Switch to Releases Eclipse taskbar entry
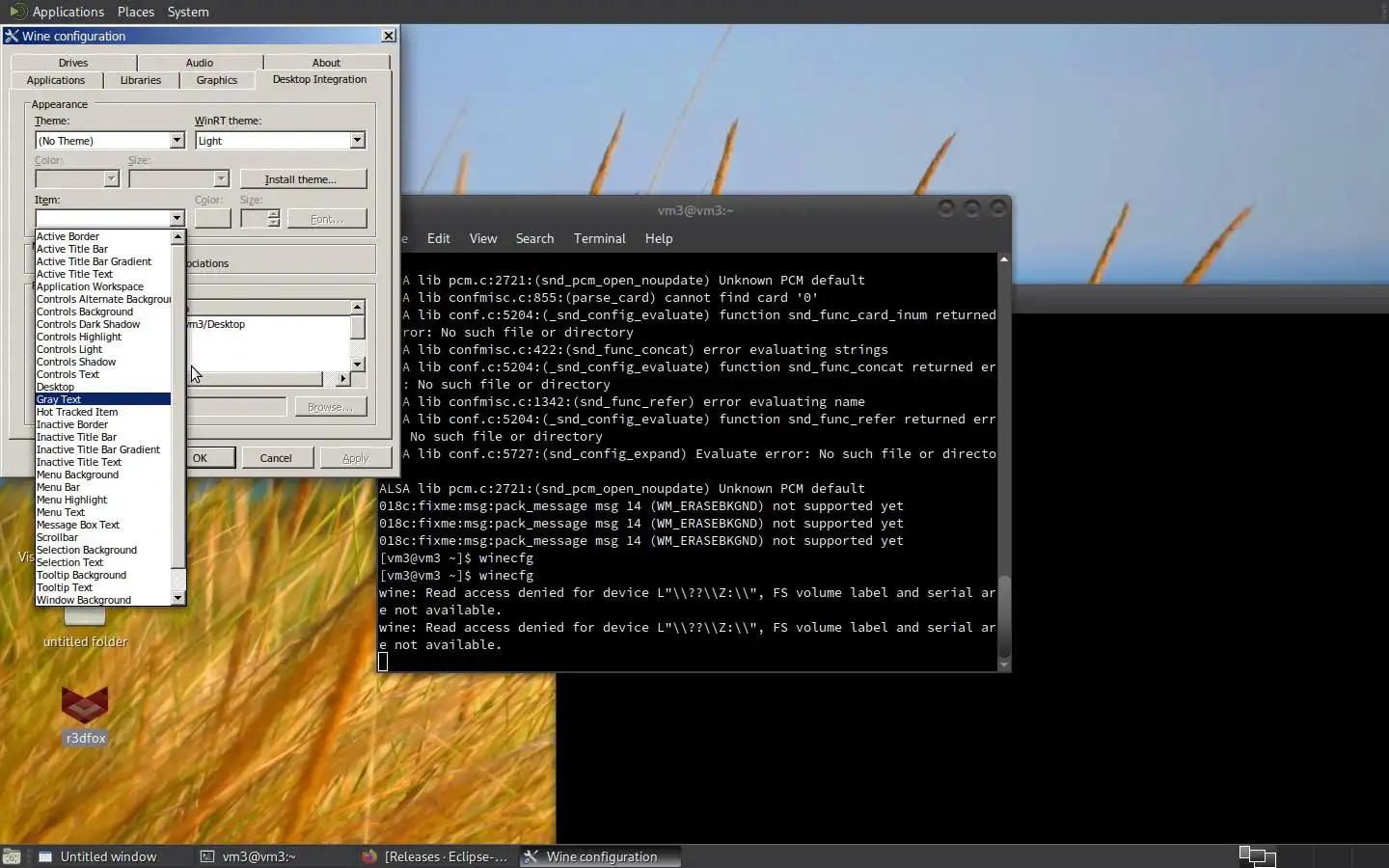1389x868 pixels. 436,856
